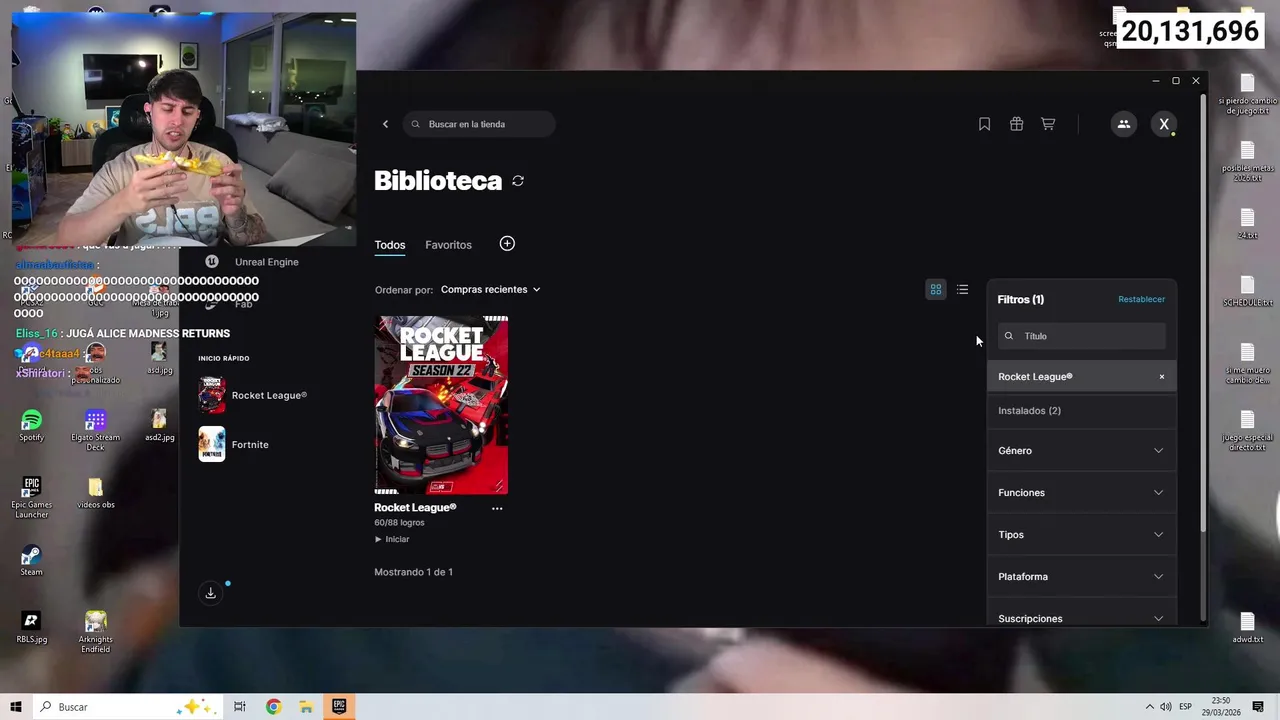Expand the Funciones filter section
The height and width of the screenshot is (720, 1280).
pyautogui.click(x=1082, y=493)
